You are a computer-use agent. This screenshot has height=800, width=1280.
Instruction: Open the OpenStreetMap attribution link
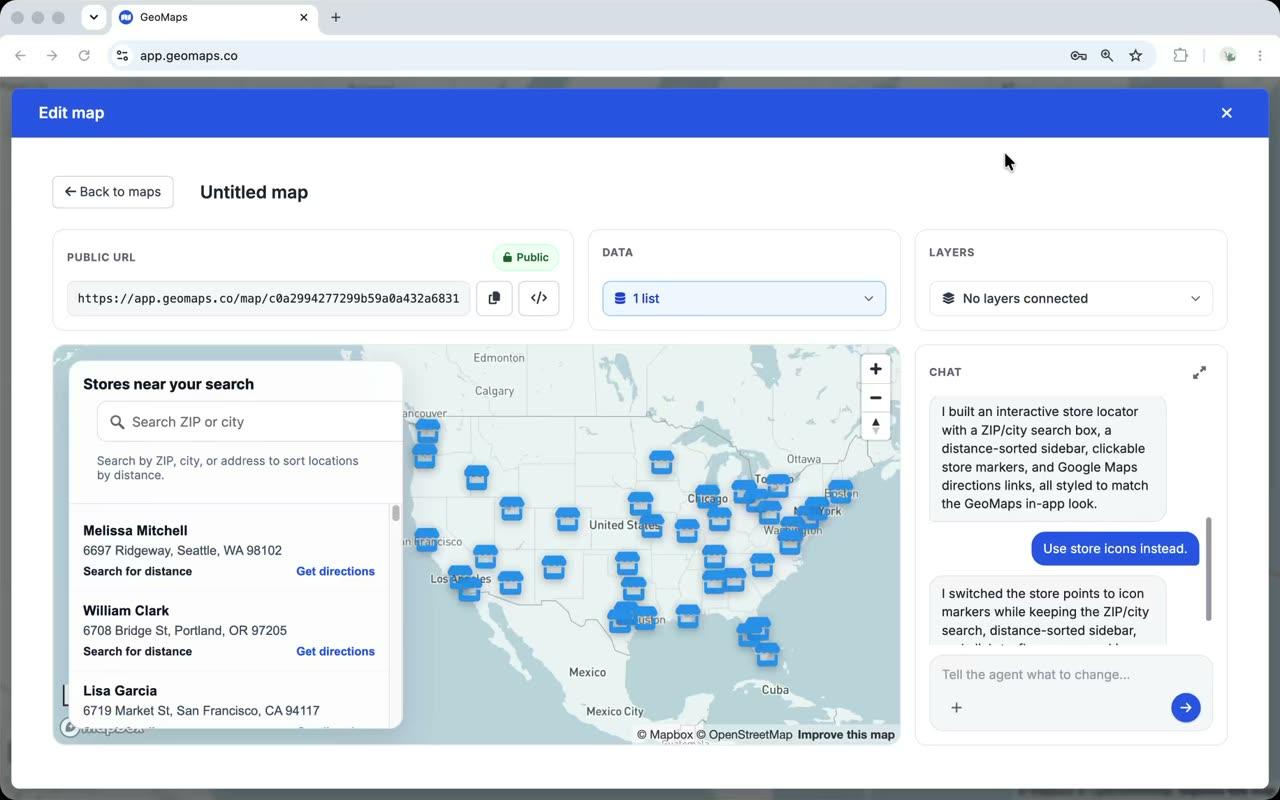[744, 735]
